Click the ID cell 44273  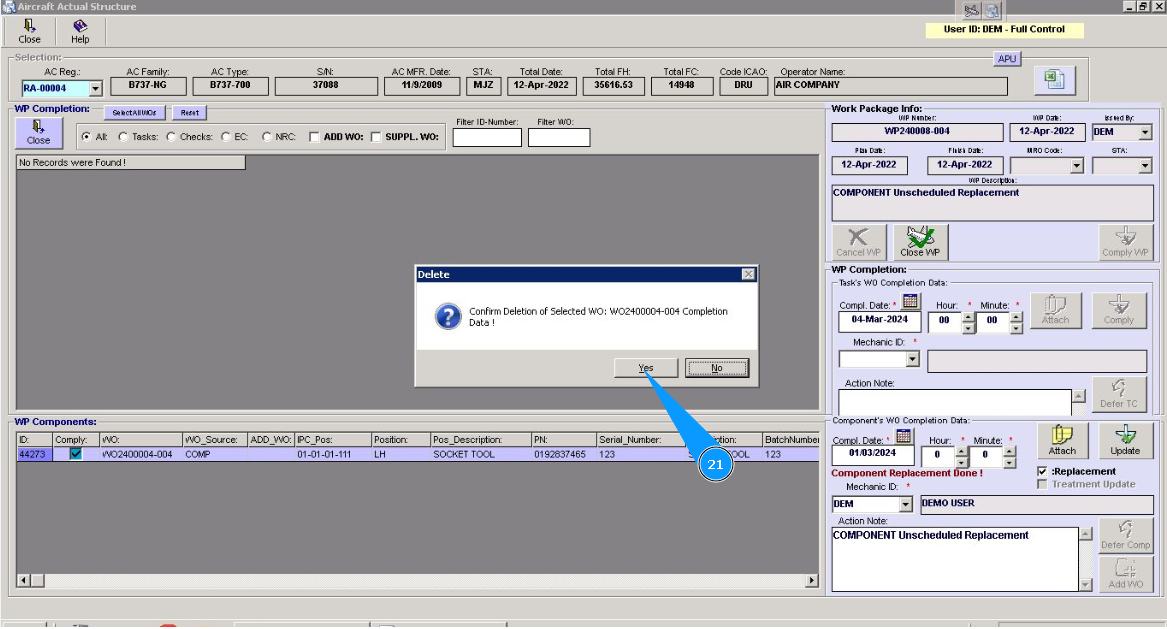pyautogui.click(x=34, y=454)
